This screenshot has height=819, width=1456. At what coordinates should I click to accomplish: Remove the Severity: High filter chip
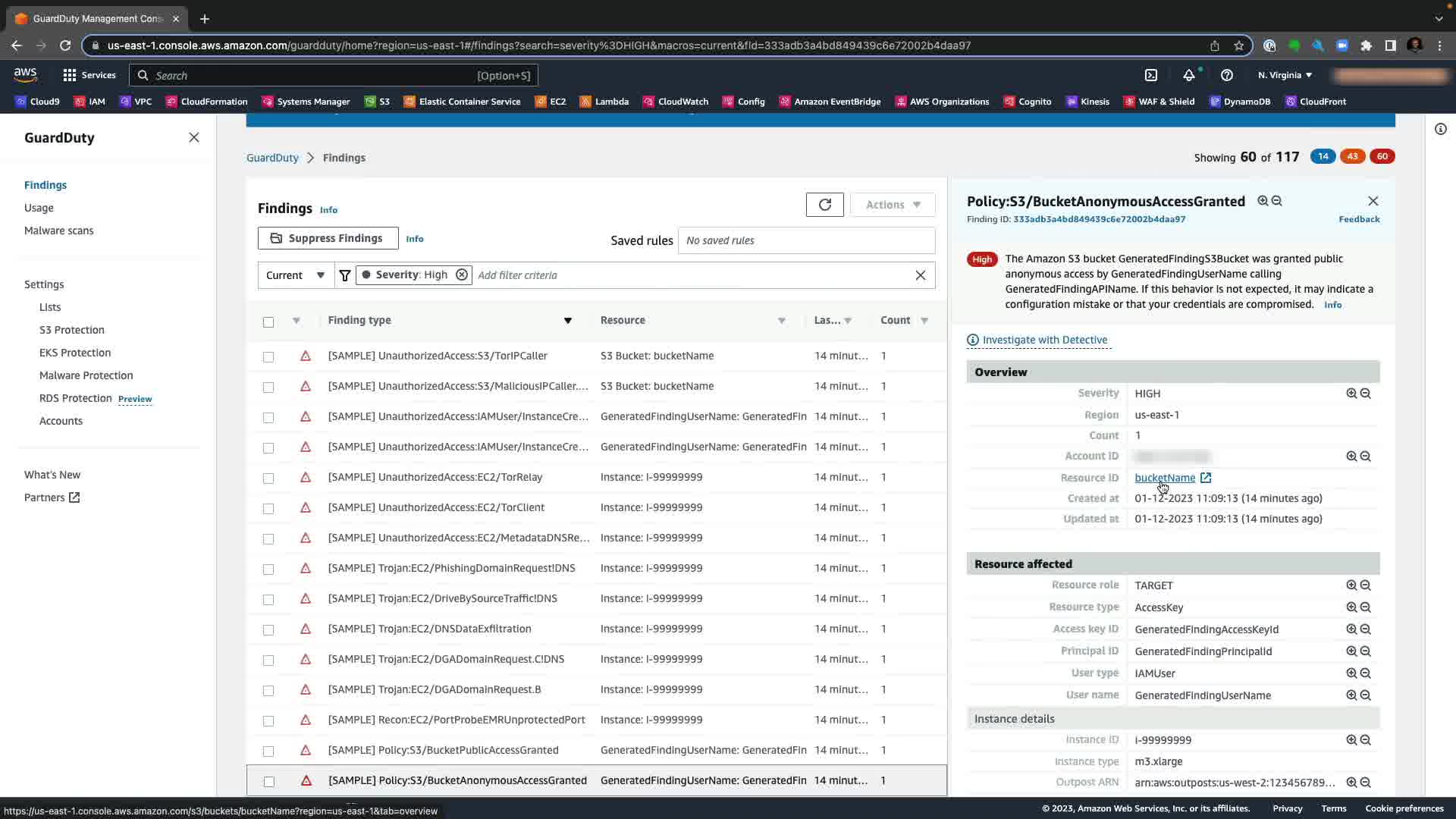tap(461, 275)
